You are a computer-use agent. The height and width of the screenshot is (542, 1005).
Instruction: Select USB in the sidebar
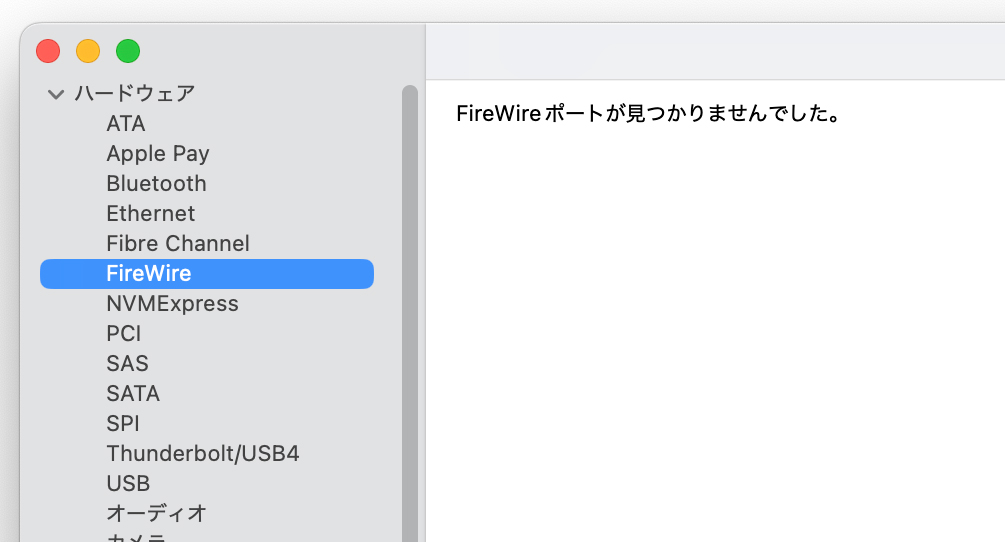click(128, 484)
